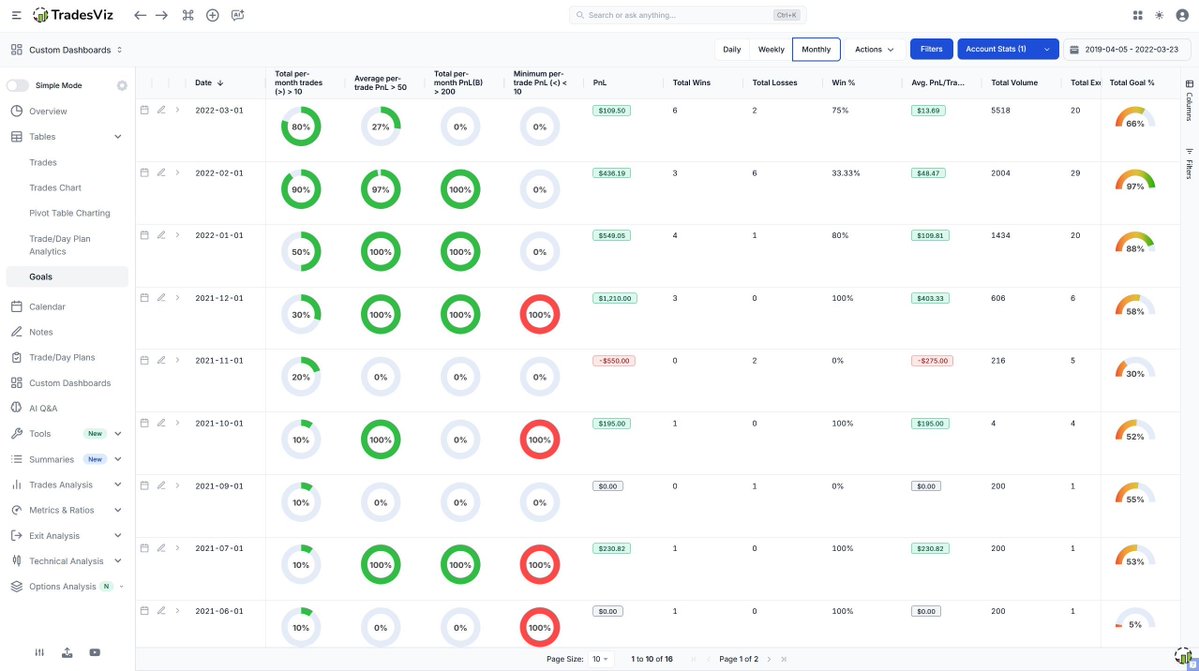Click the light/dark theme sun icon

click(x=1159, y=15)
